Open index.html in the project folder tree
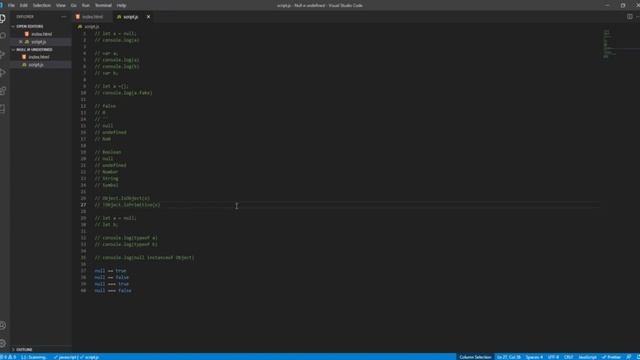The image size is (640, 360). point(39,57)
